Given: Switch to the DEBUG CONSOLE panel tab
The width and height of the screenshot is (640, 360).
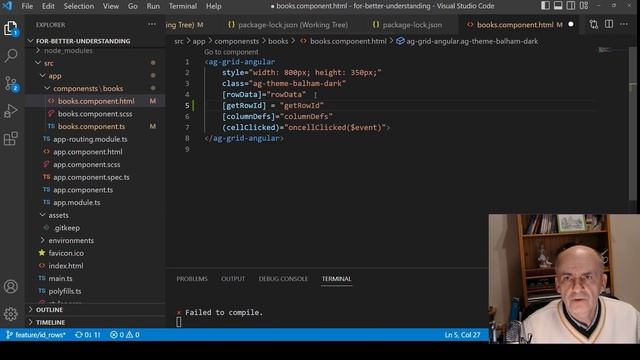Looking at the screenshot, I should click(283, 279).
